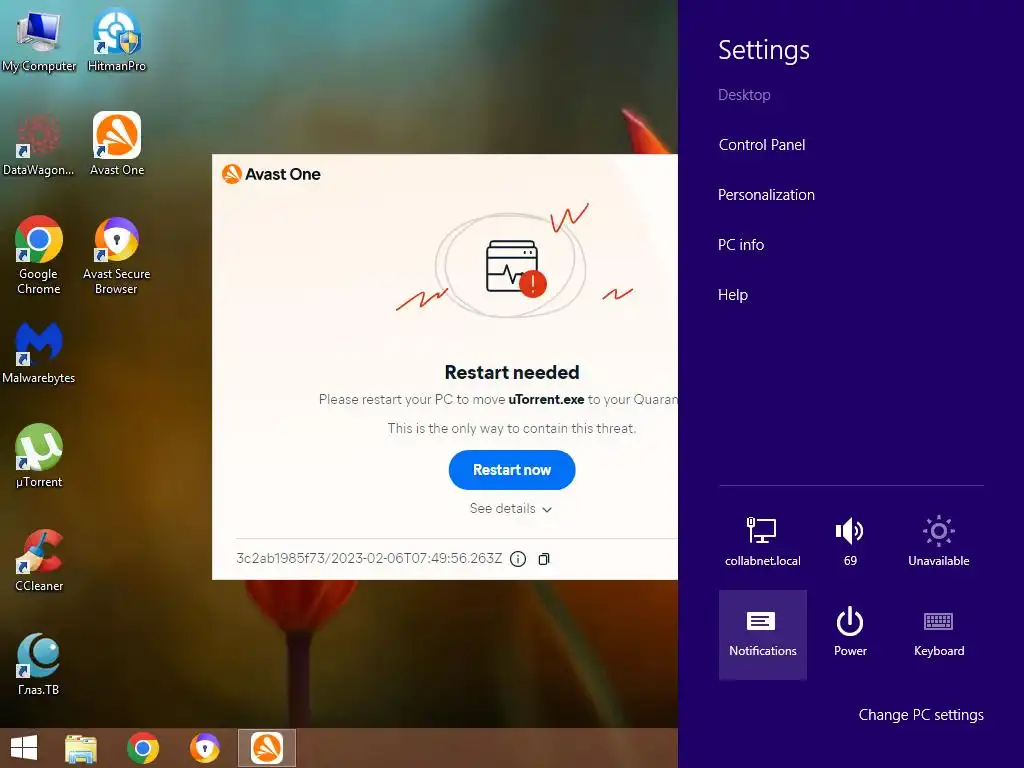Launch HitmanPro from the desktop
Image resolution: width=1024 pixels, height=768 pixels.
117,40
